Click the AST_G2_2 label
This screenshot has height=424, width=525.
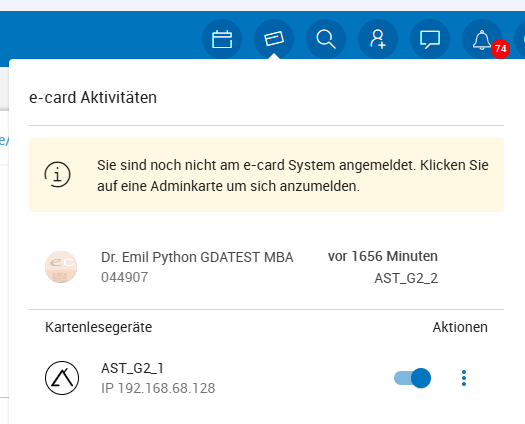pos(406,278)
